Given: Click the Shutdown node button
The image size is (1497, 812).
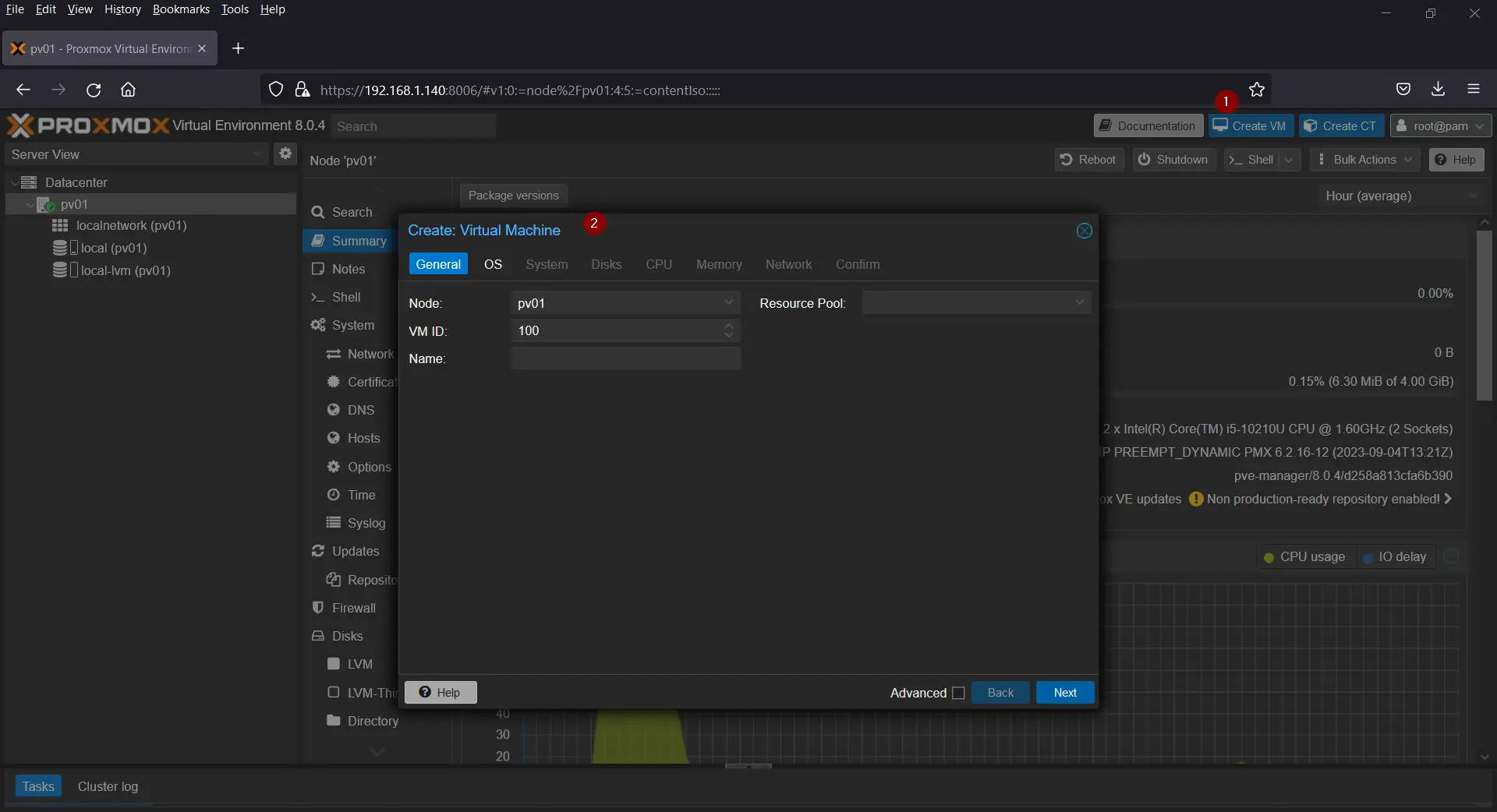Looking at the screenshot, I should coord(1173,160).
